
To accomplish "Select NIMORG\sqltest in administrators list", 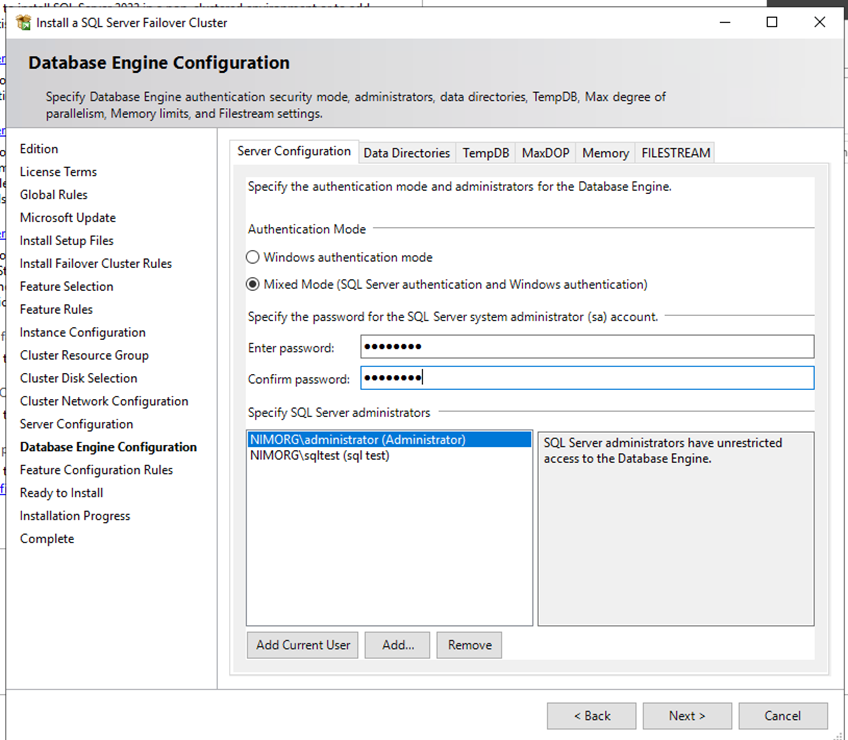I will (x=319, y=456).
